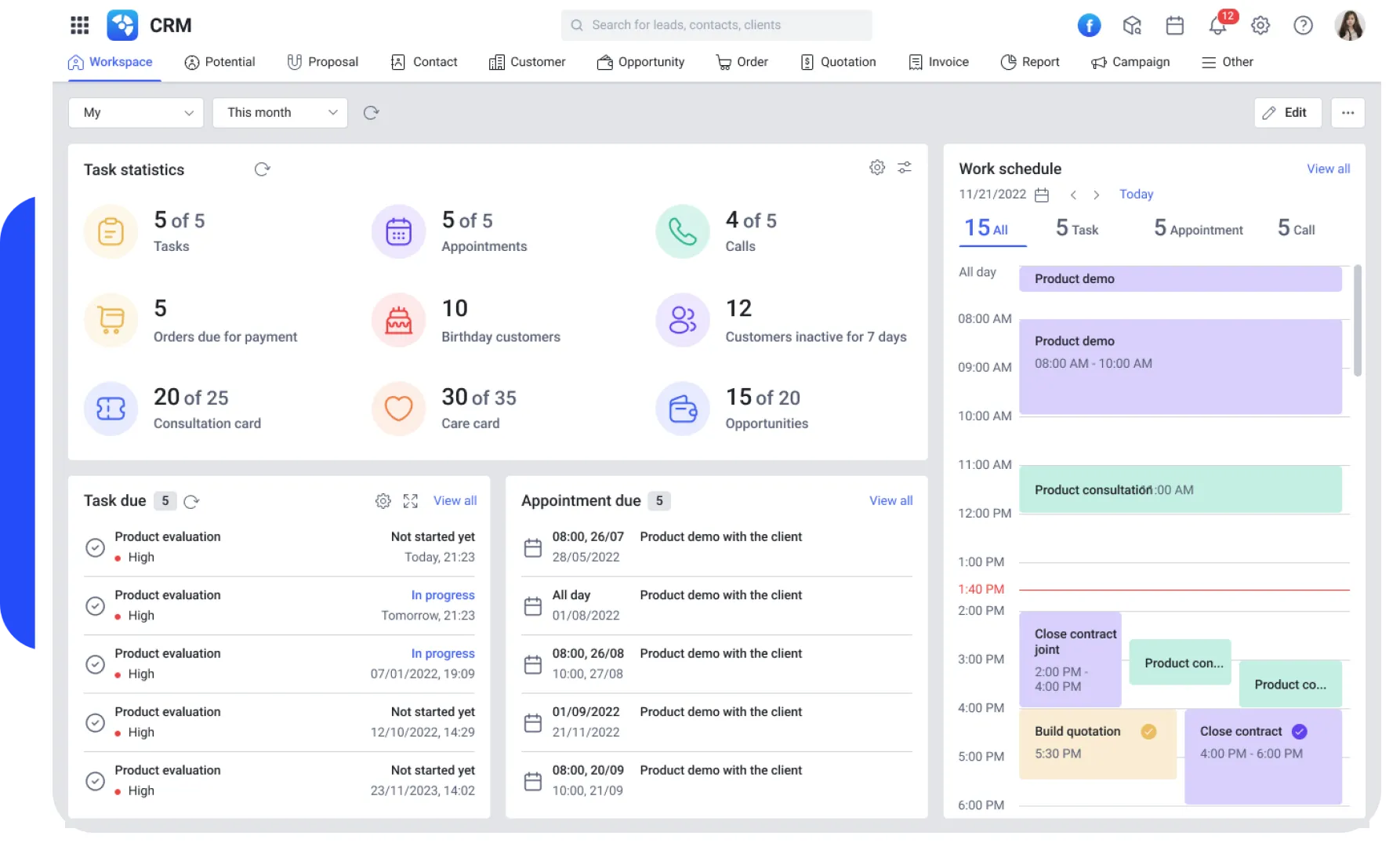Click the Edit button
Viewport: 1400px width, 843px height.
click(1288, 112)
